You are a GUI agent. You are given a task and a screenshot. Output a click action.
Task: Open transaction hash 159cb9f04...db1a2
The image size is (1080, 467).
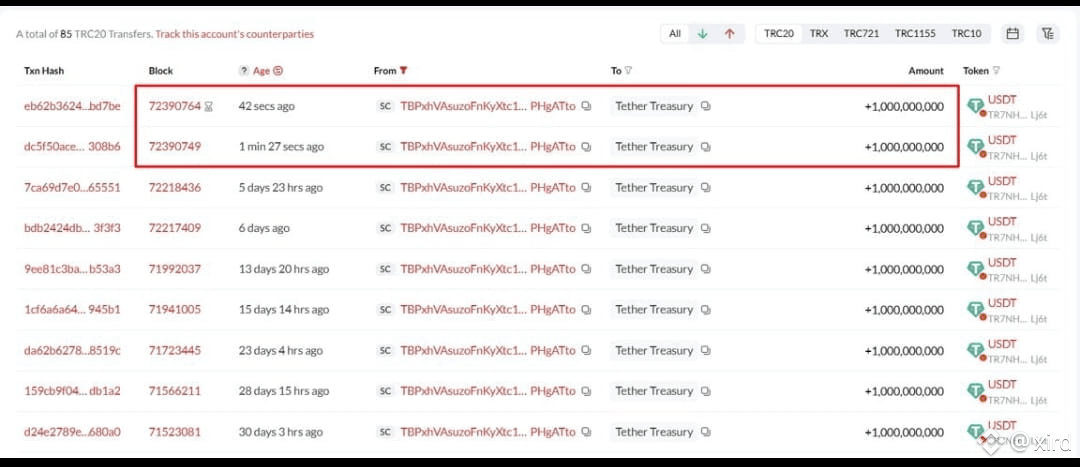(72, 391)
